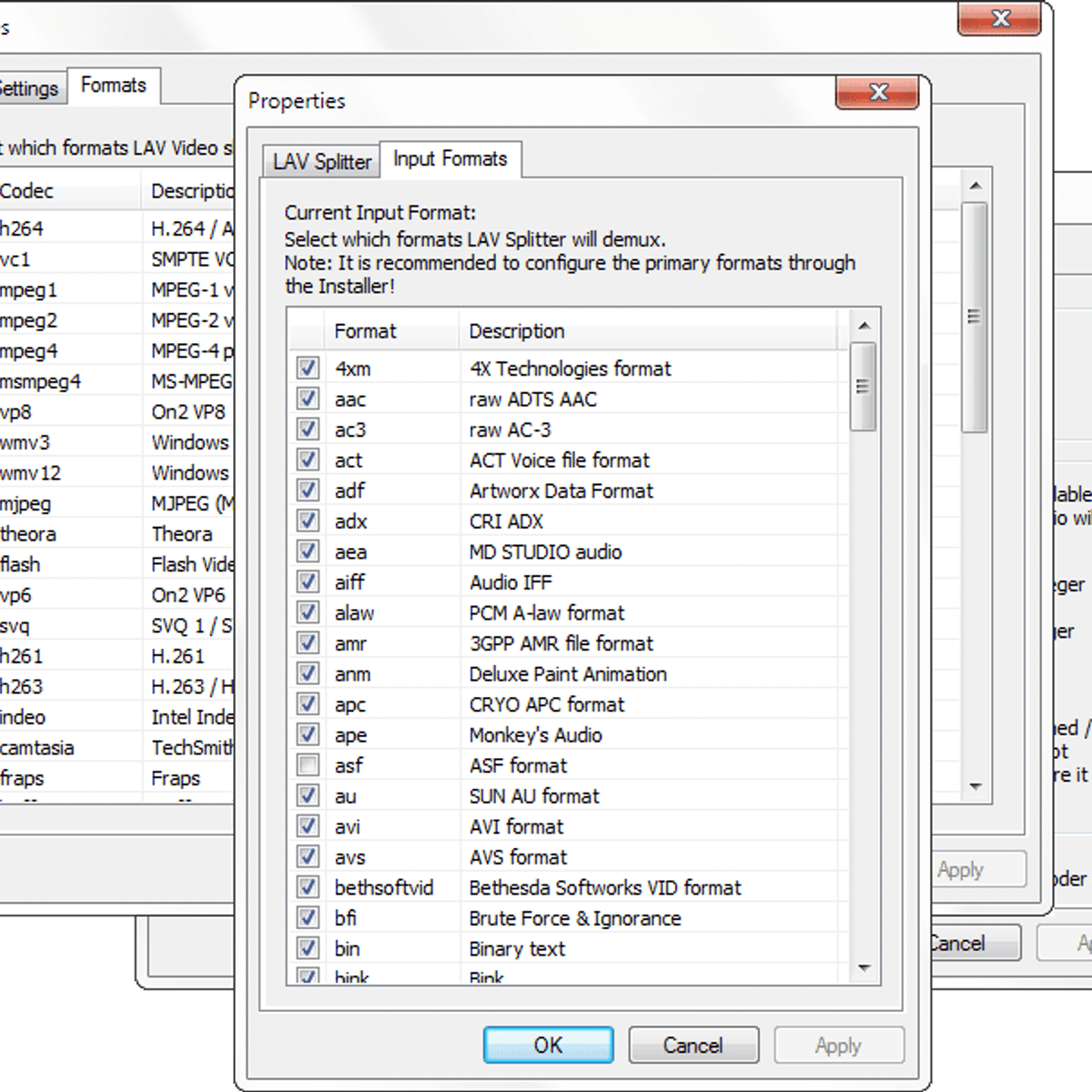Select 'theora' codec in background list
The width and height of the screenshot is (1092, 1092).
[28, 534]
